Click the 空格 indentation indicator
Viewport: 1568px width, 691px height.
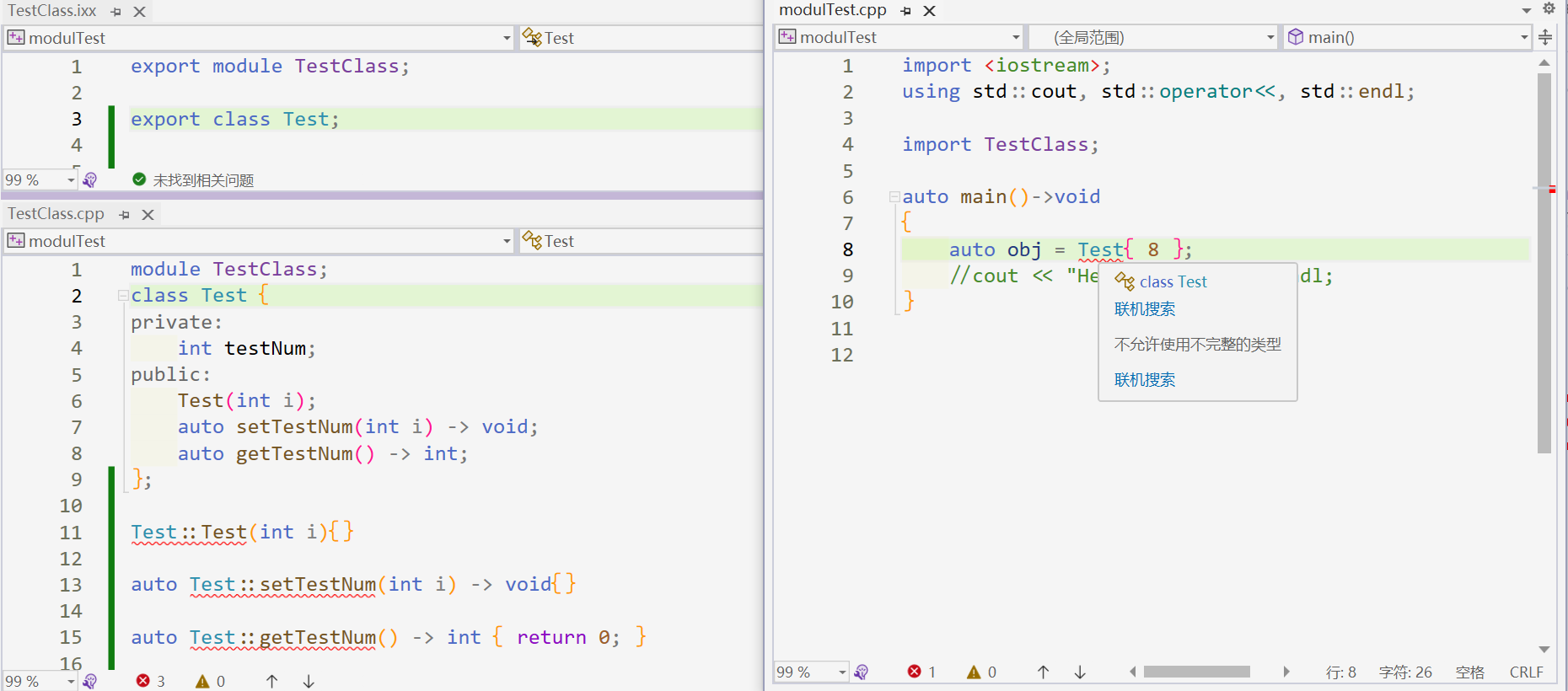click(1470, 672)
